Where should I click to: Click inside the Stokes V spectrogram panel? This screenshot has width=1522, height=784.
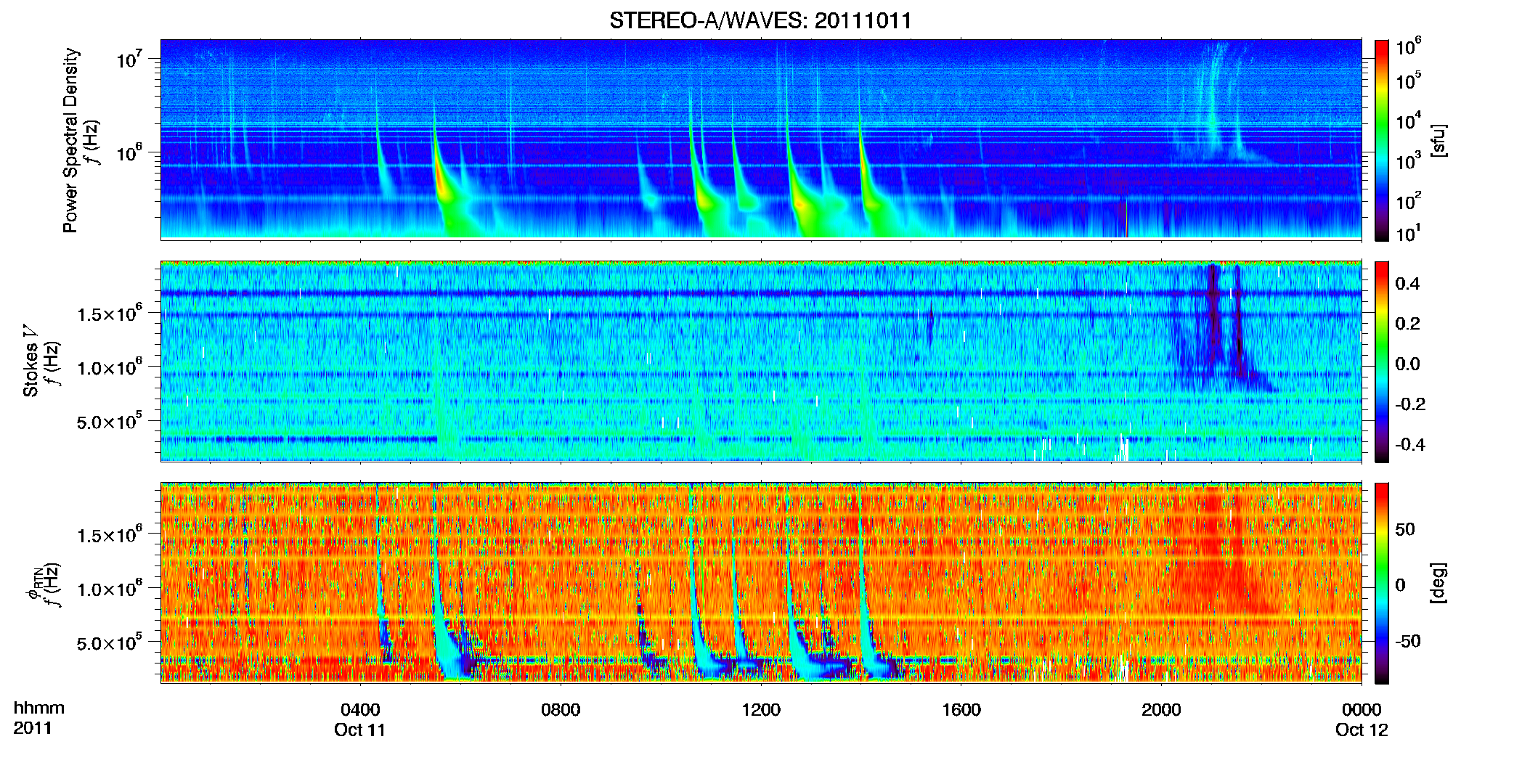pyautogui.click(x=761, y=362)
